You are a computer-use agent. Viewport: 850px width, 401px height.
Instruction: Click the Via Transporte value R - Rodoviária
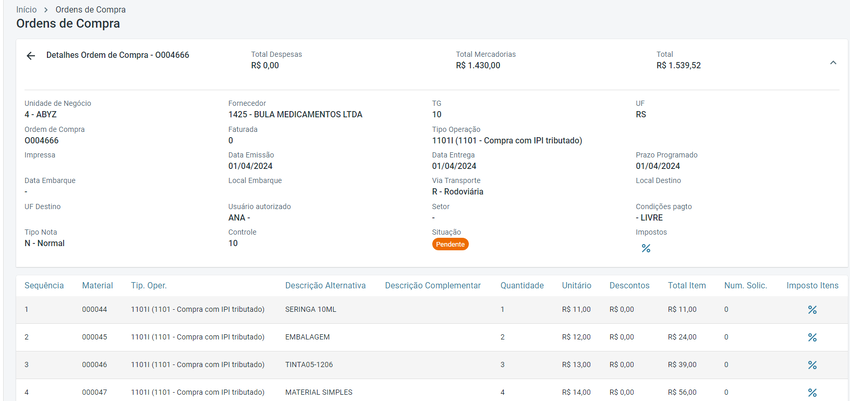click(458, 191)
